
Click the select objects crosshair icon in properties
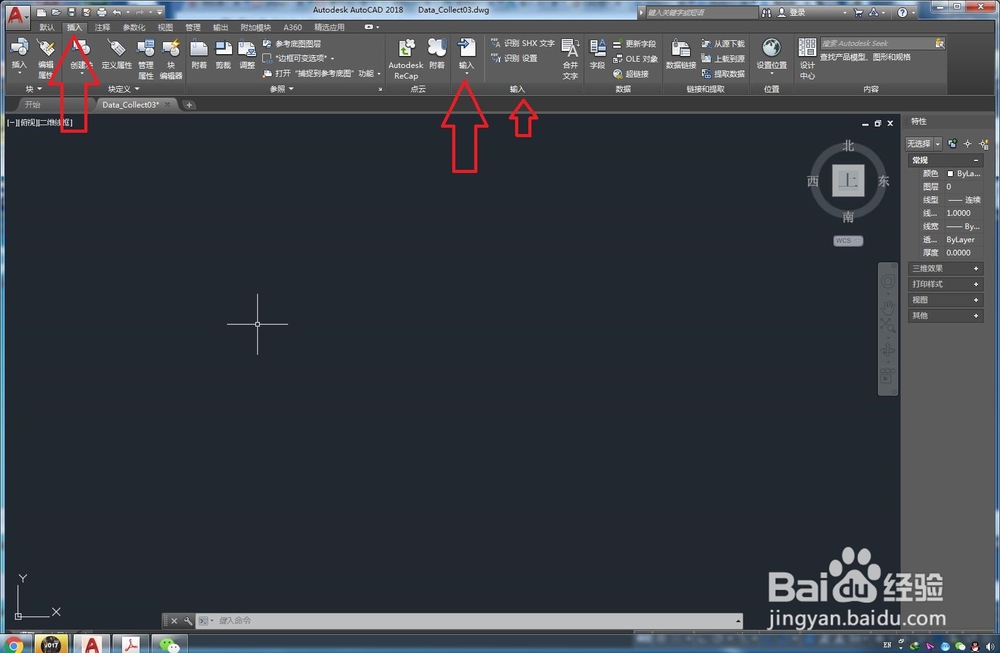pos(967,143)
